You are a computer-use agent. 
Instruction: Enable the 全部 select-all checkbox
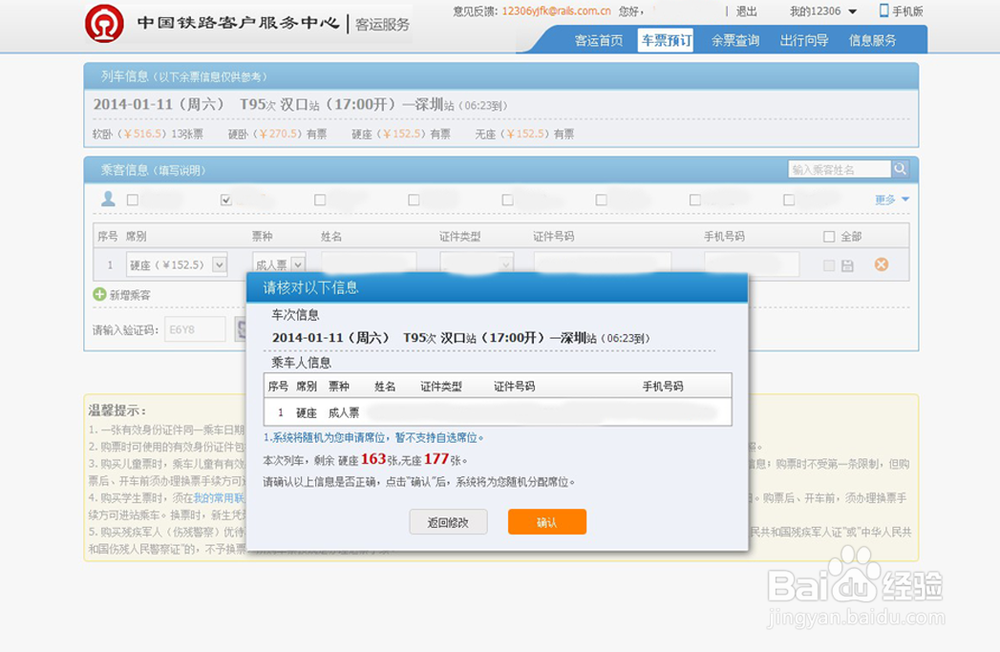(x=827, y=235)
